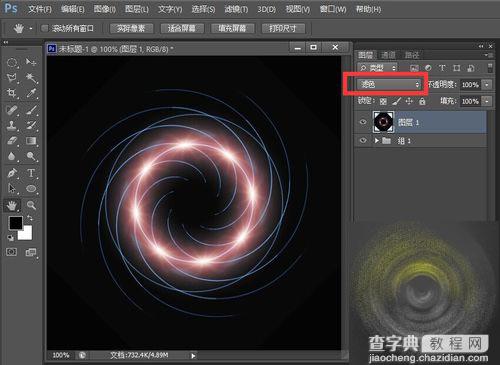Open the white background color picker
This screenshot has width=500, height=365.
27,234
